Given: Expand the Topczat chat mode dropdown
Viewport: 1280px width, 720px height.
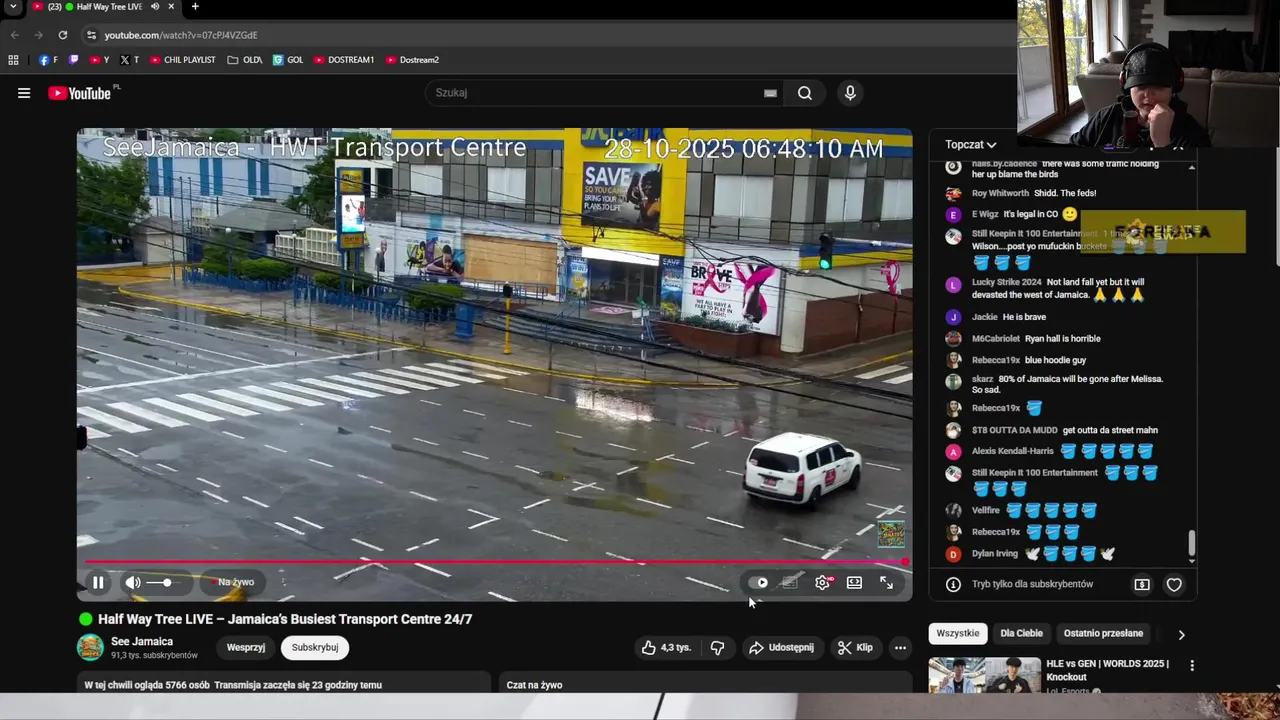Looking at the screenshot, I should (x=971, y=145).
